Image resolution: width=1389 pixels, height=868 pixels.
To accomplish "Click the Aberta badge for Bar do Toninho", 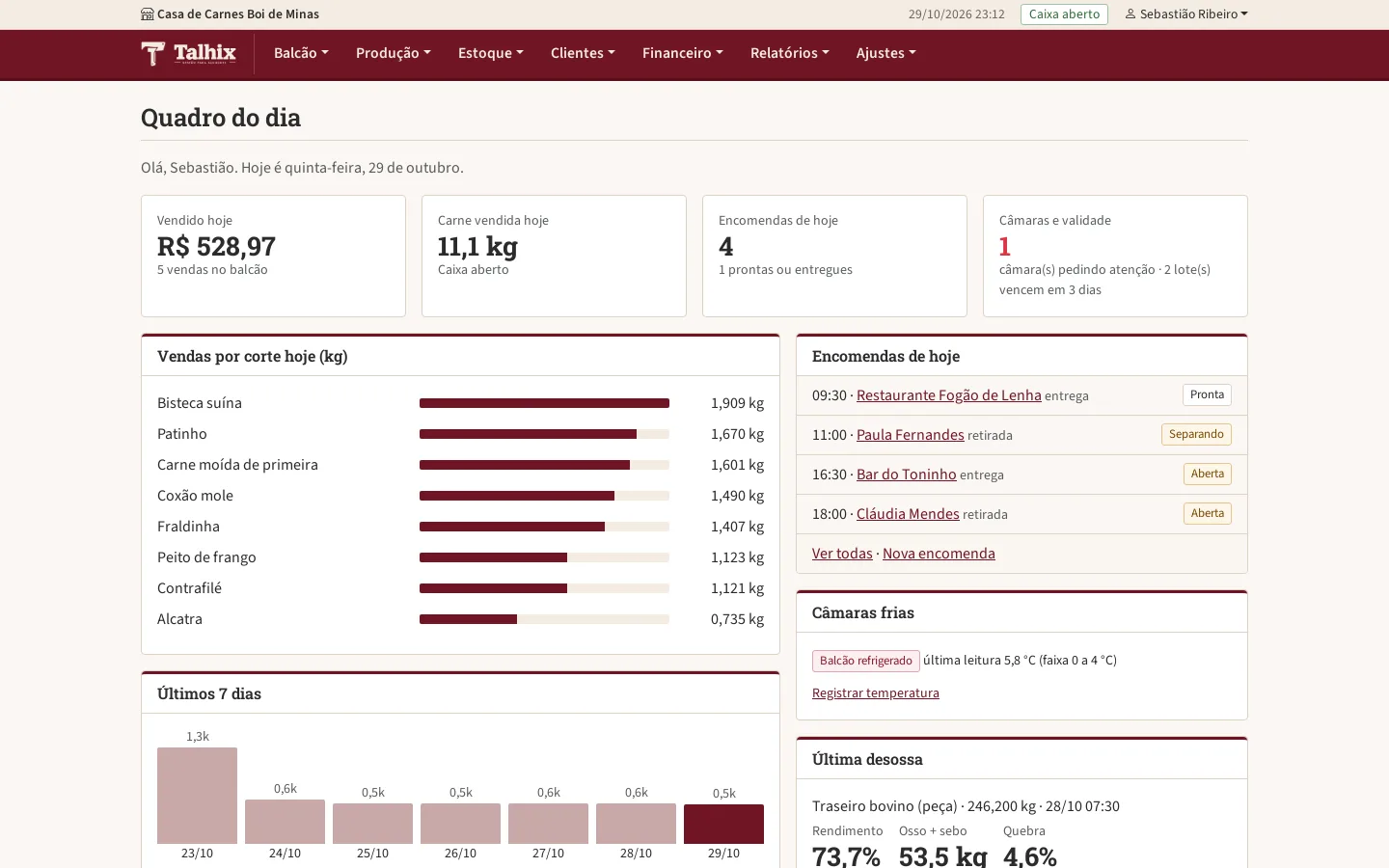I will [x=1208, y=475].
